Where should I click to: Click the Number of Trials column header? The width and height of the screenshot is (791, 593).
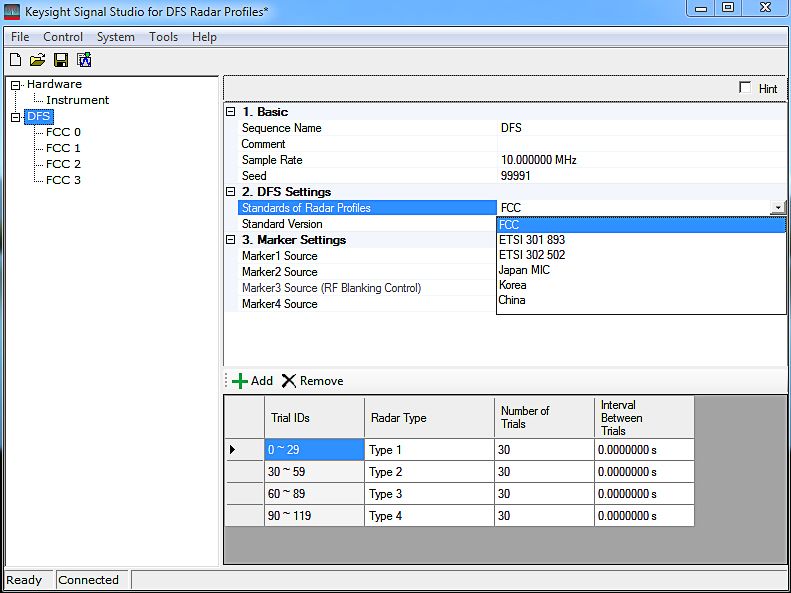coord(544,418)
